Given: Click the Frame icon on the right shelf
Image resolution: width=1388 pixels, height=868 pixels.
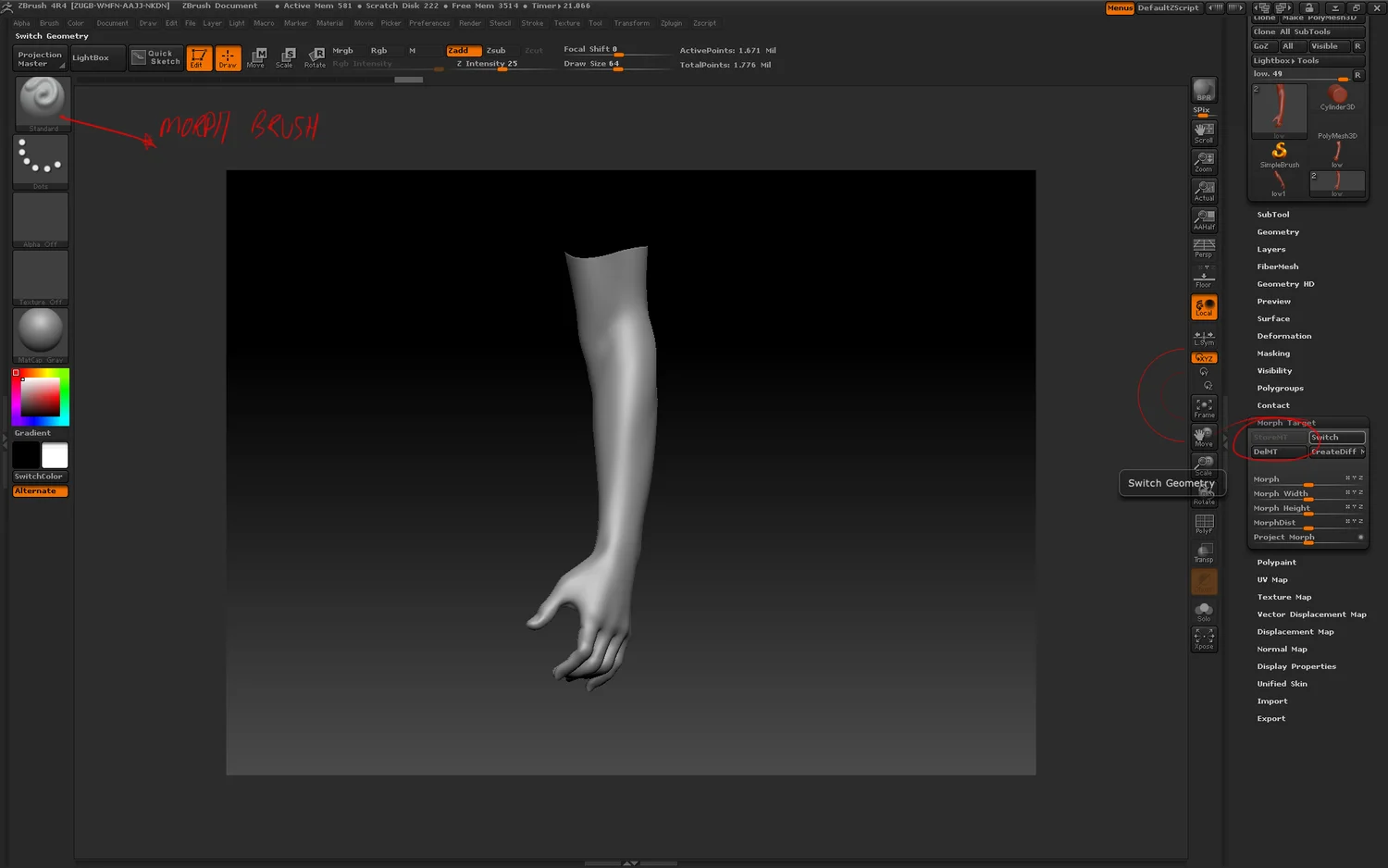Looking at the screenshot, I should pos(1203,404).
